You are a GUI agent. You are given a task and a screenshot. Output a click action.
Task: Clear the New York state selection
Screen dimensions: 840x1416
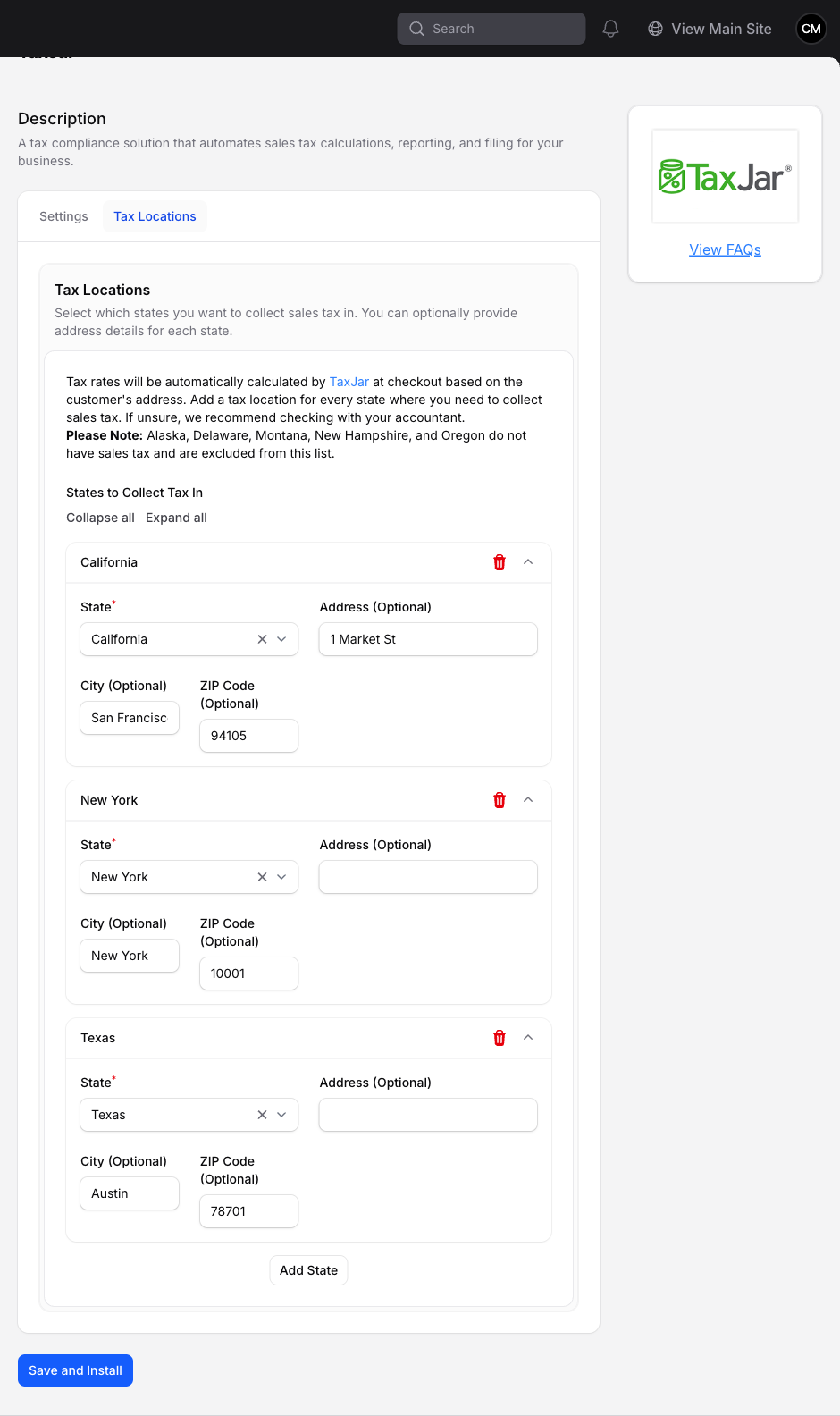262,877
